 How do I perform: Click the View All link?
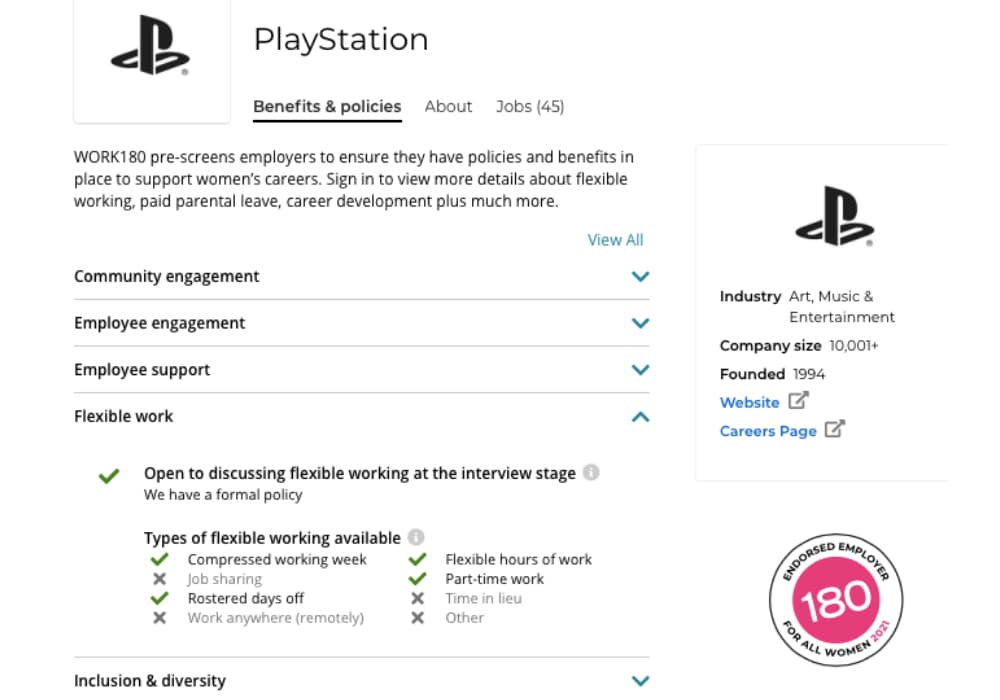pyautogui.click(x=615, y=240)
